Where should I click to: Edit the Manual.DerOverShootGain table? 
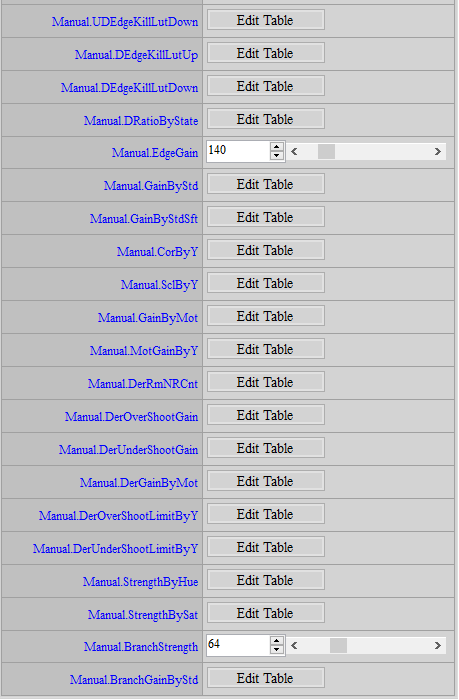pos(266,415)
